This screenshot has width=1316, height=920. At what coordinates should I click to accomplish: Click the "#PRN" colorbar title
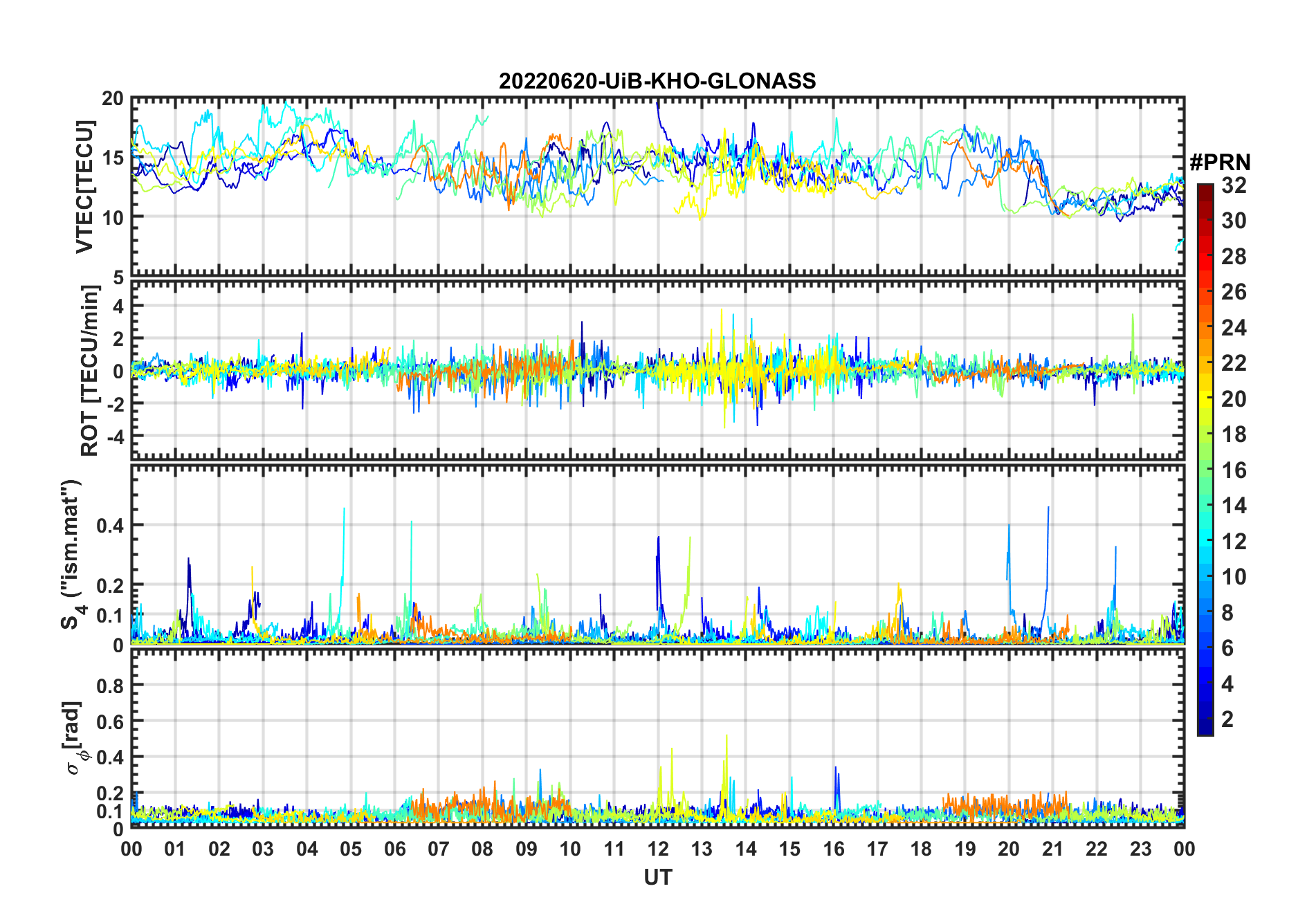pos(1220,163)
